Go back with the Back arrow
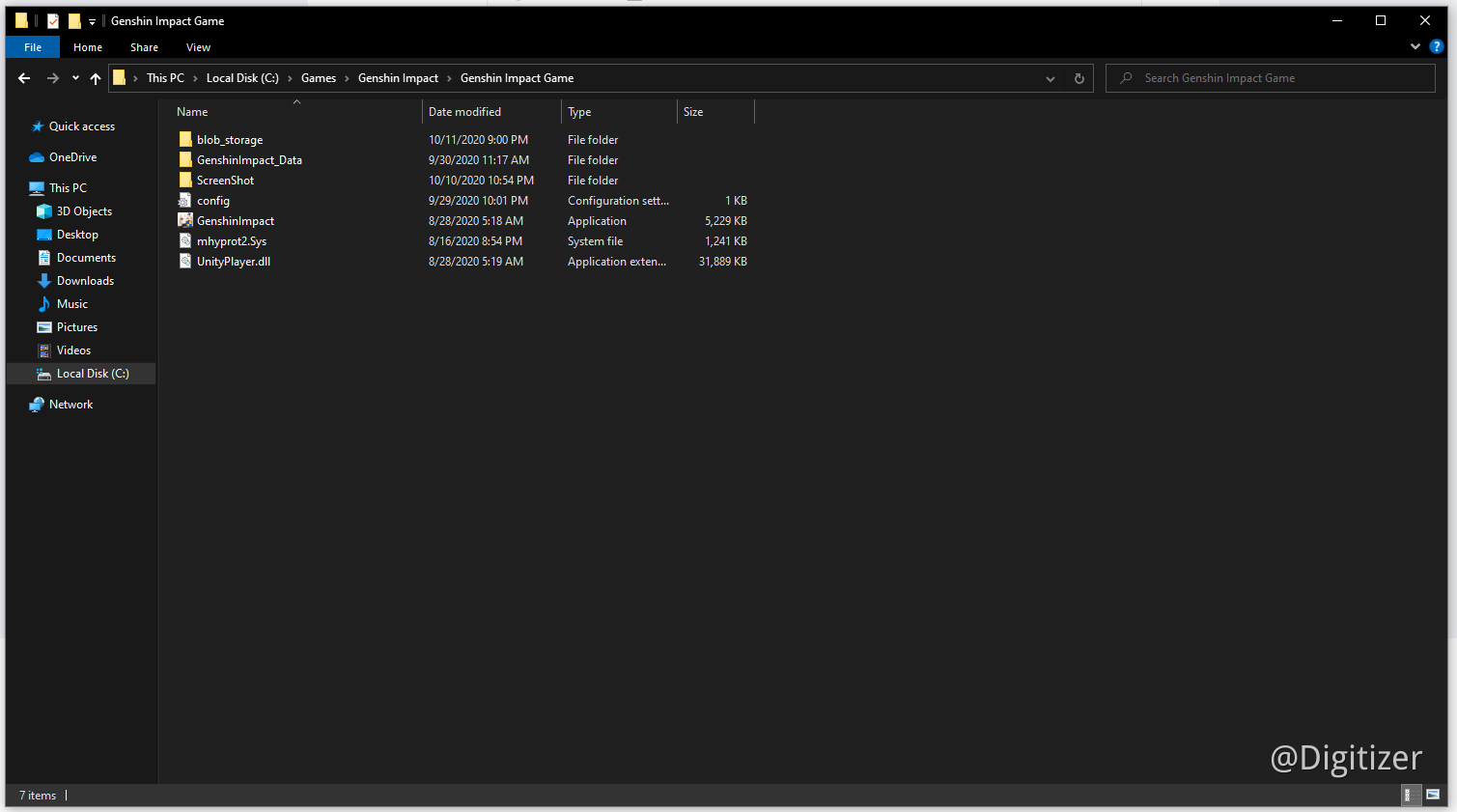Image resolution: width=1457 pixels, height=812 pixels. (24, 78)
